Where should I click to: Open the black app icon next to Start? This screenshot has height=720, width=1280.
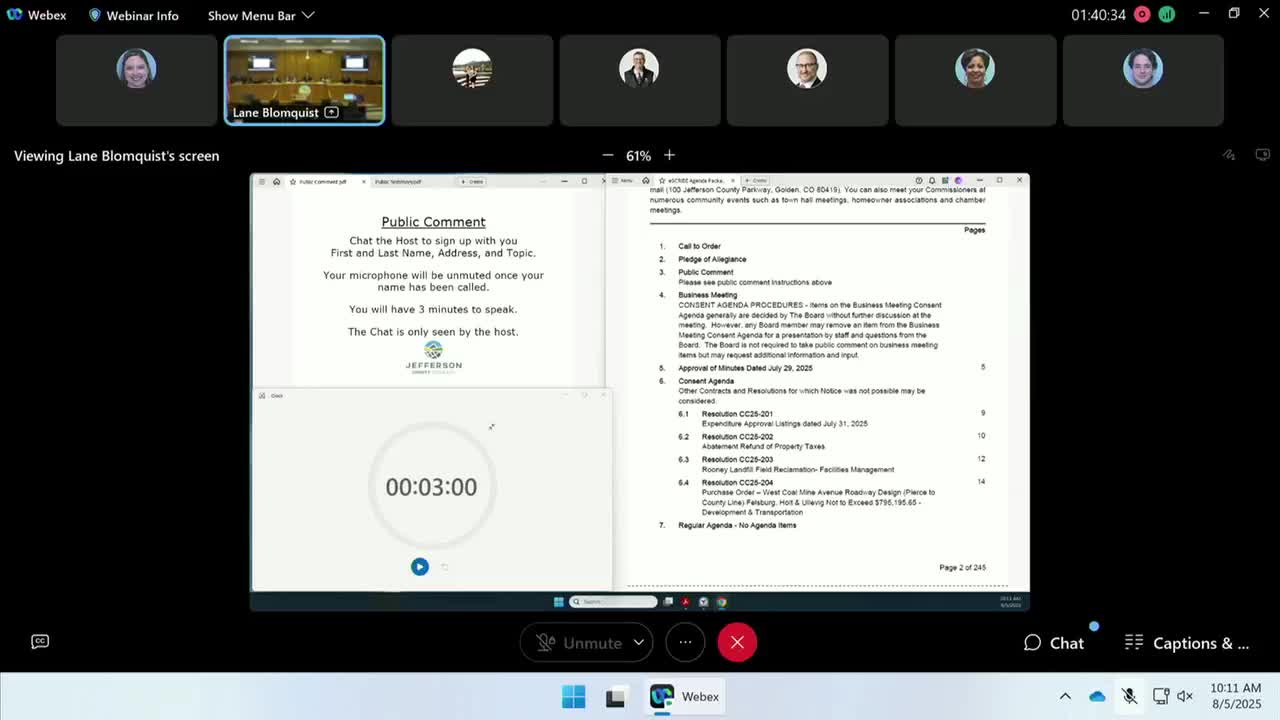[616, 696]
